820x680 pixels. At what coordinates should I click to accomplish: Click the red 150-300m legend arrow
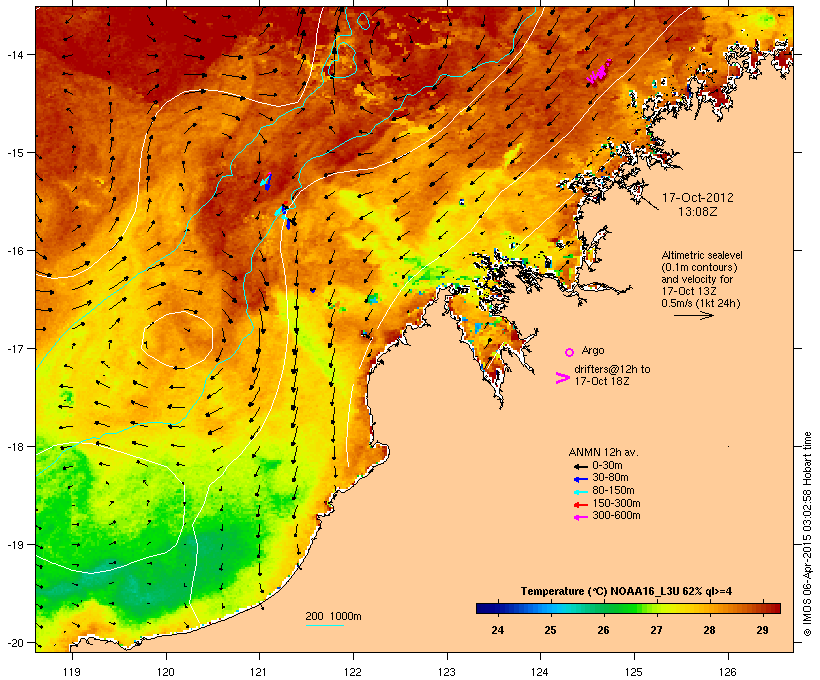(x=580, y=505)
